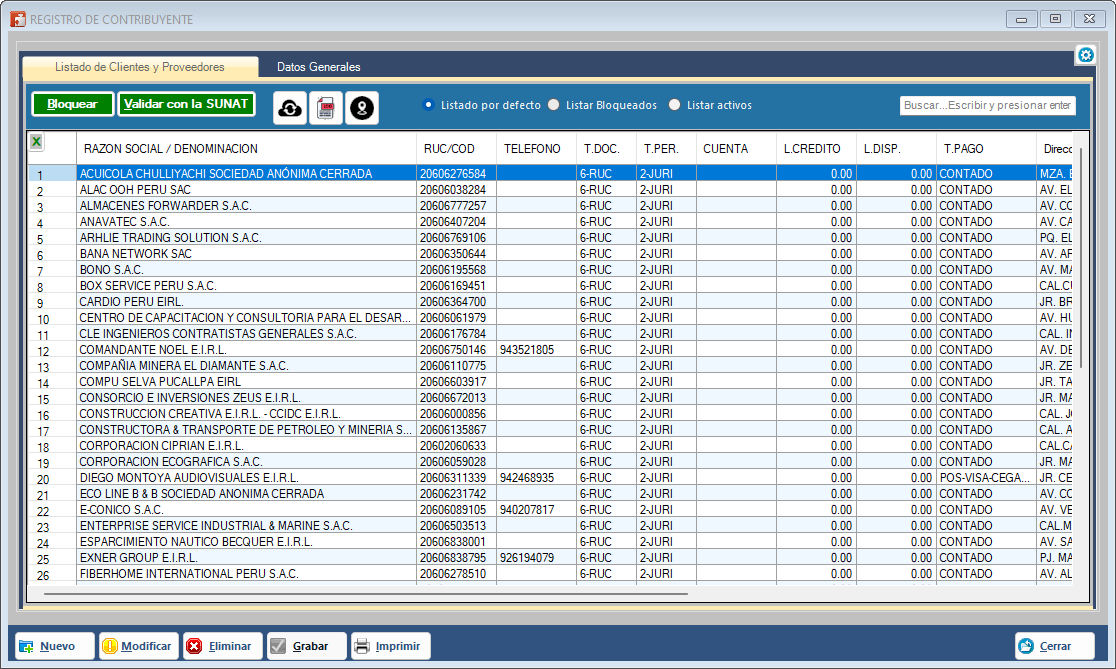Click the PDF document icon button
Screen dimensions: 1116x669
326,108
